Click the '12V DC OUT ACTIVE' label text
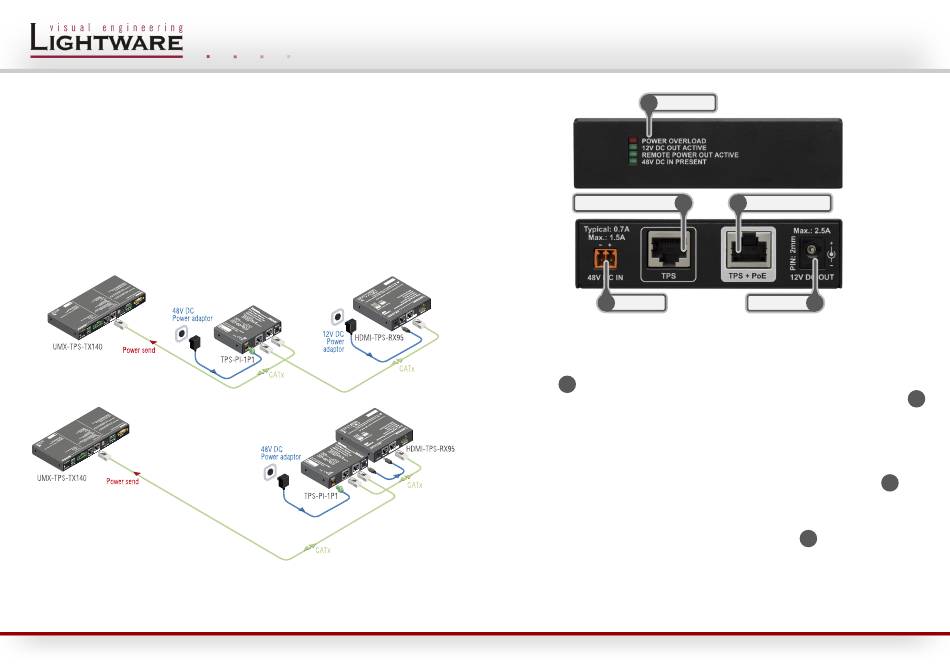 coord(674,148)
